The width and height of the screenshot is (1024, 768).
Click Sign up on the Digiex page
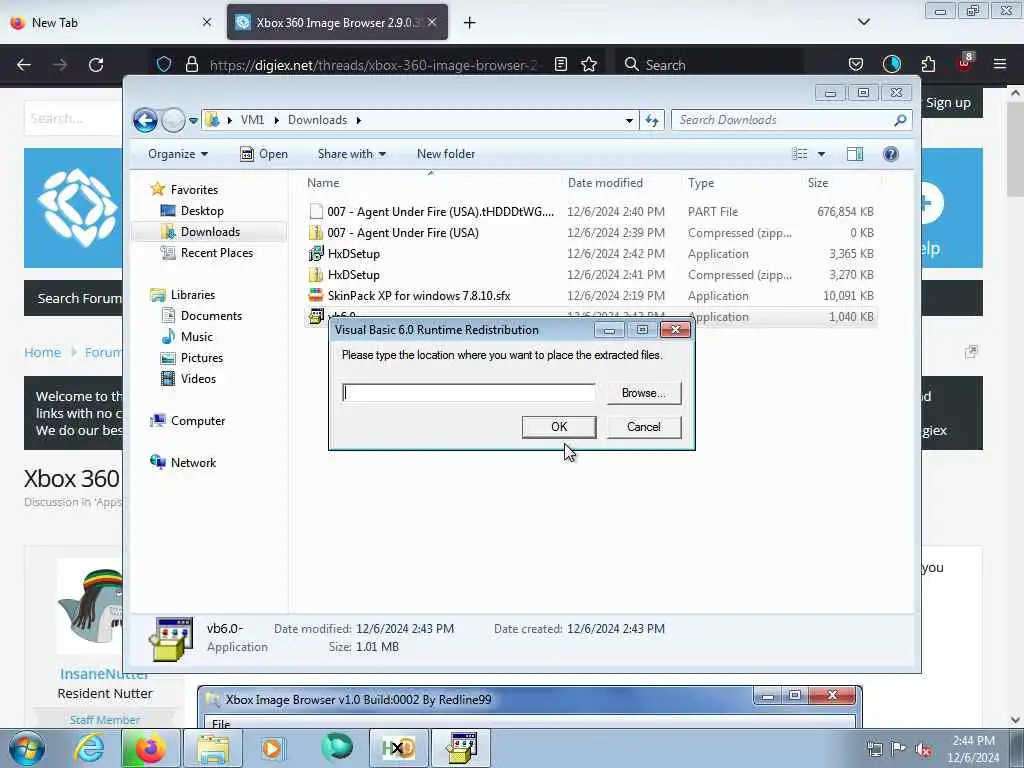[948, 103]
